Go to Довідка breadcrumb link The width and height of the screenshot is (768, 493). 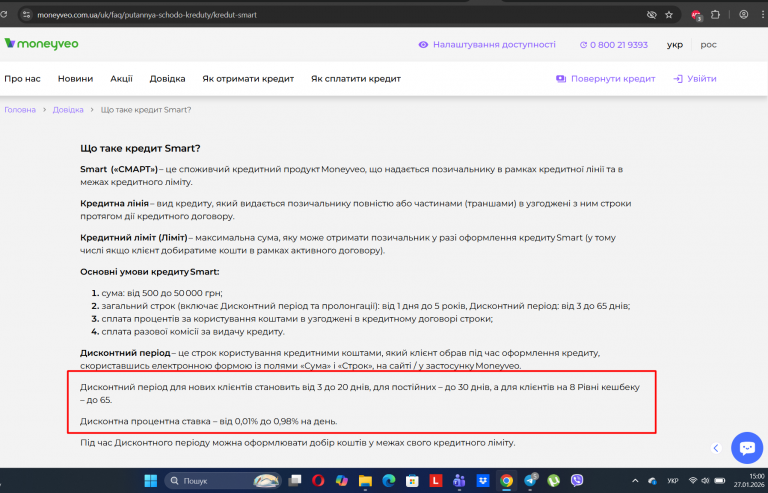68,110
